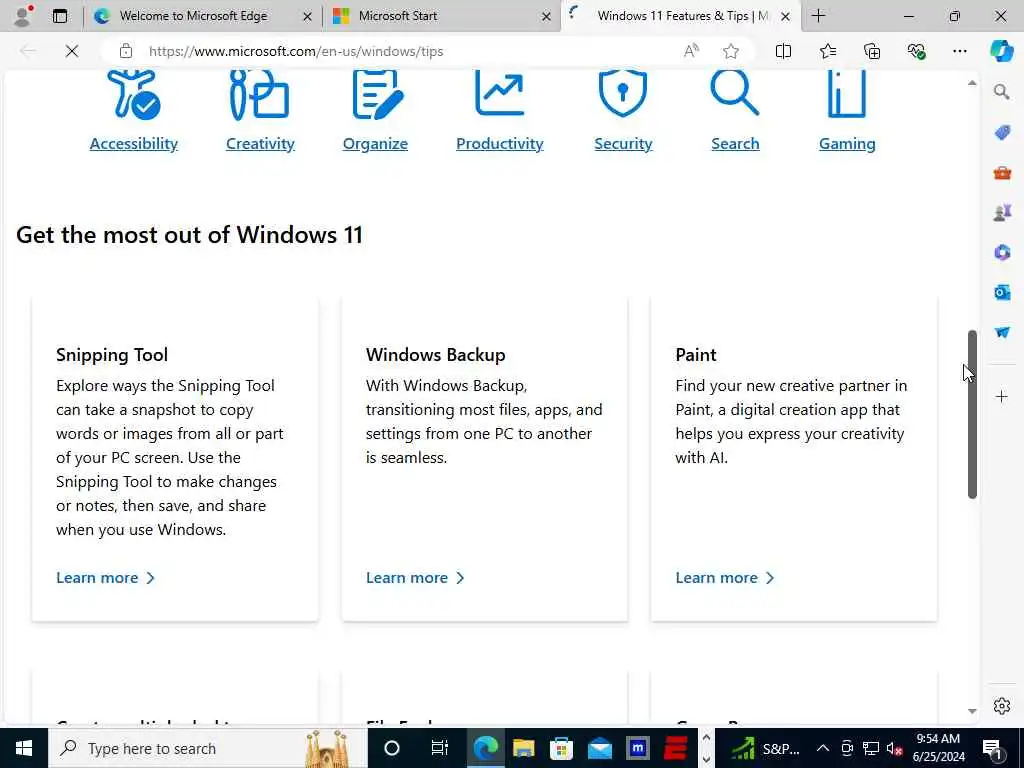Image resolution: width=1024 pixels, height=768 pixels.
Task: Open sidebar Microsoft 365 icon
Action: (1002, 252)
